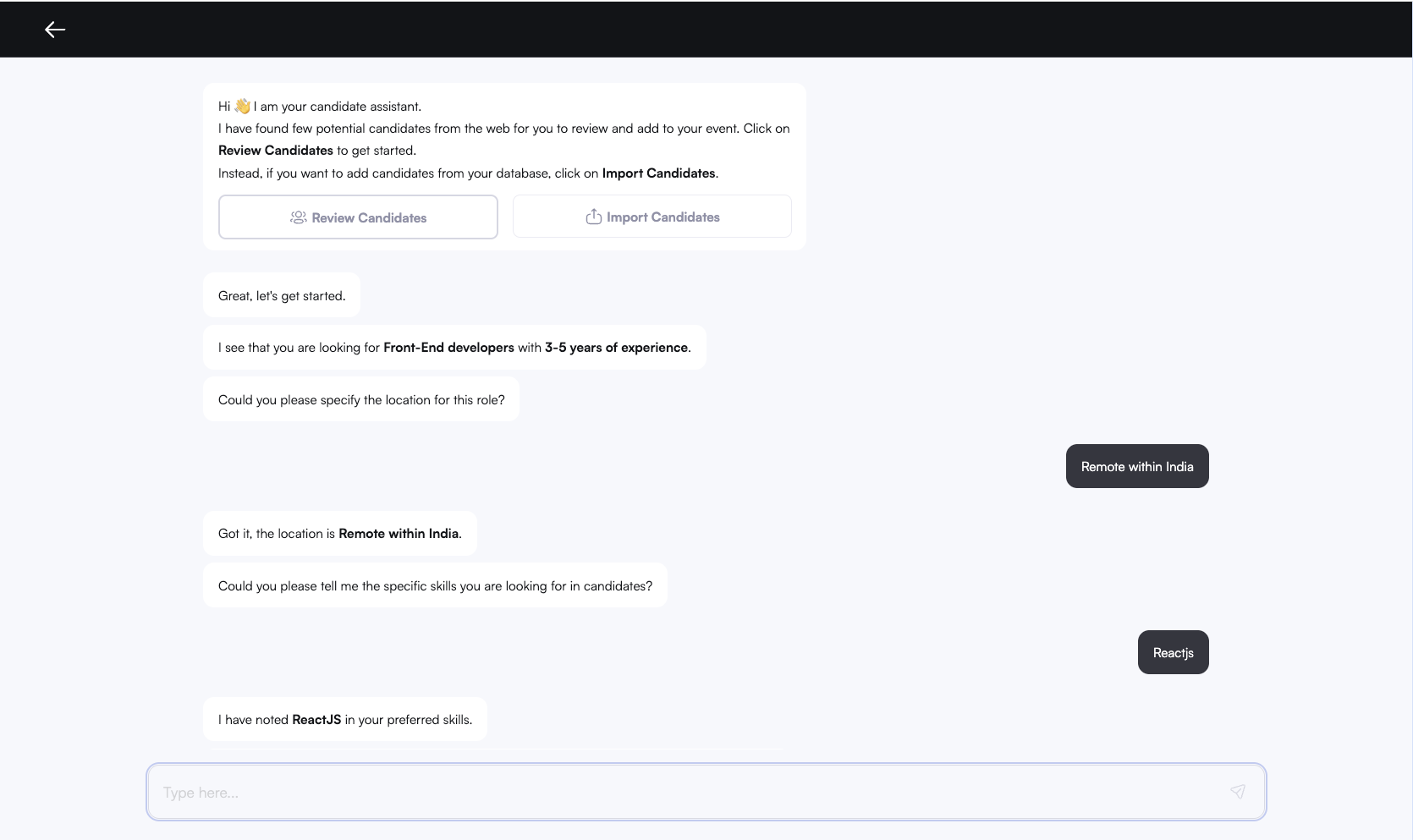Click the bold 'Front-End developers' text

[448, 348]
